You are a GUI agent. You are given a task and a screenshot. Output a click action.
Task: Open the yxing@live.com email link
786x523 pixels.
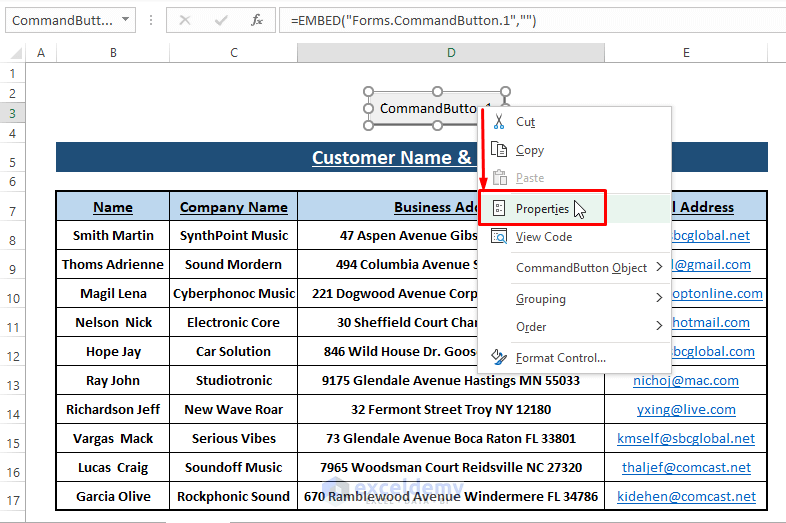(x=685, y=409)
